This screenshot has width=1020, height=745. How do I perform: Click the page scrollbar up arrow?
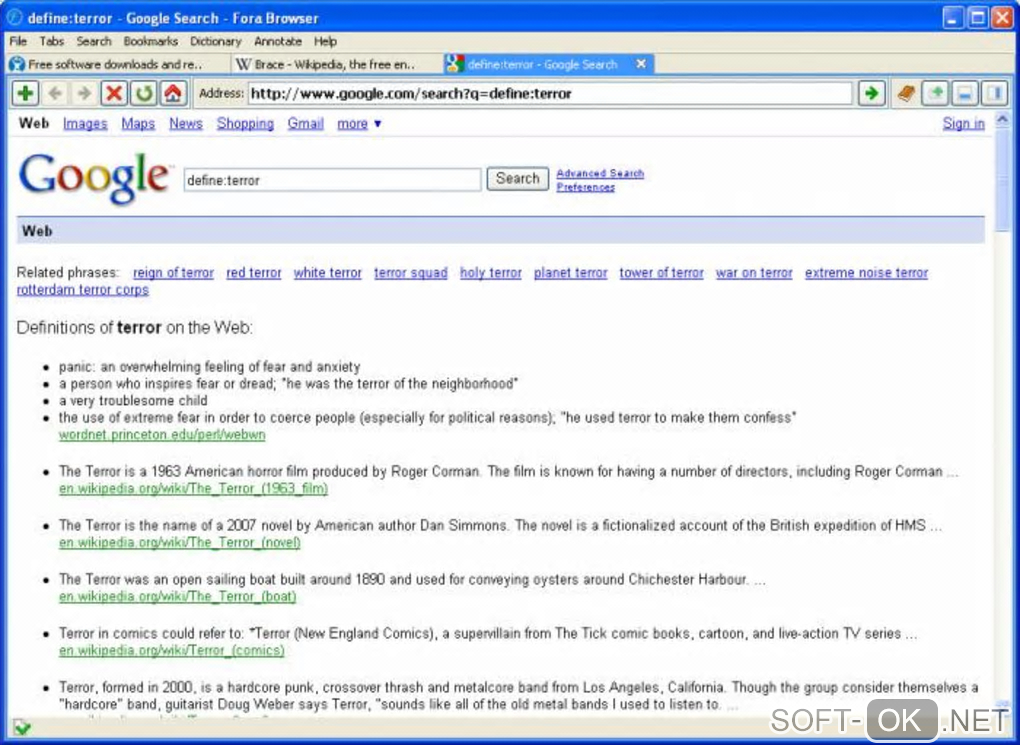tap(1002, 120)
